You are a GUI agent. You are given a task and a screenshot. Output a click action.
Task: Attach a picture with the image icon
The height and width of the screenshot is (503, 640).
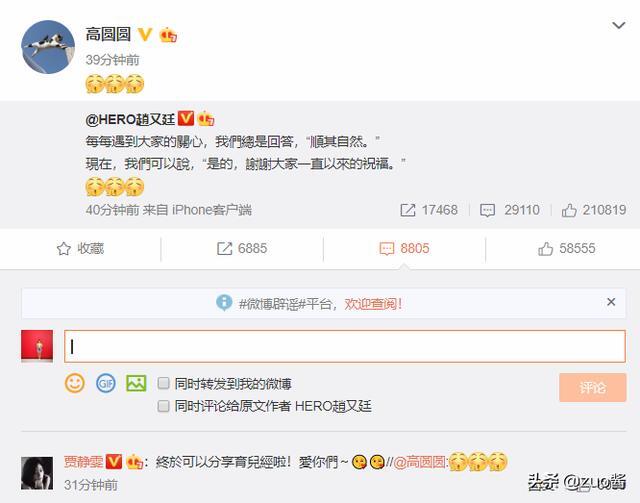(x=136, y=383)
